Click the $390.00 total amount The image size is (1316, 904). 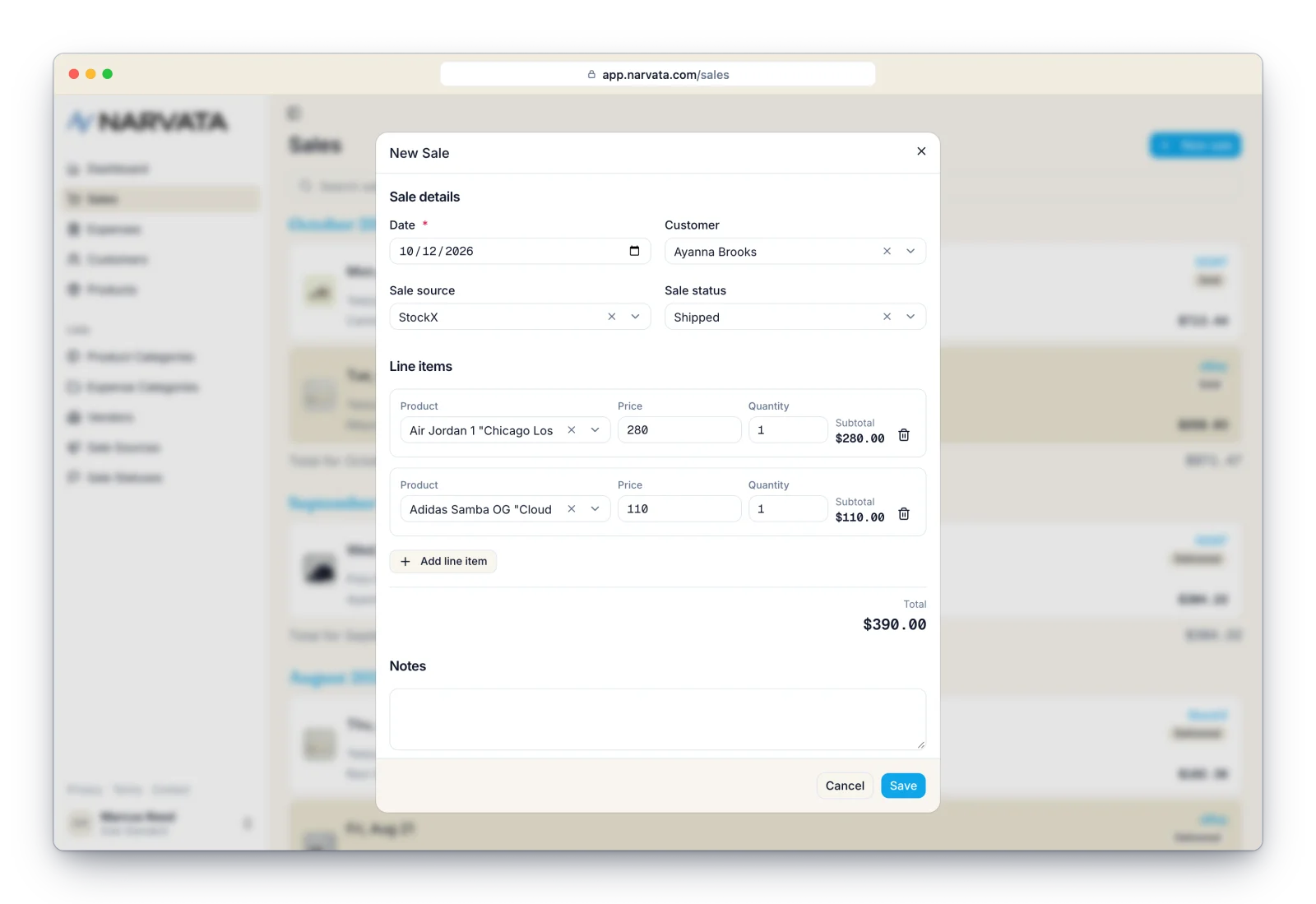tap(894, 624)
